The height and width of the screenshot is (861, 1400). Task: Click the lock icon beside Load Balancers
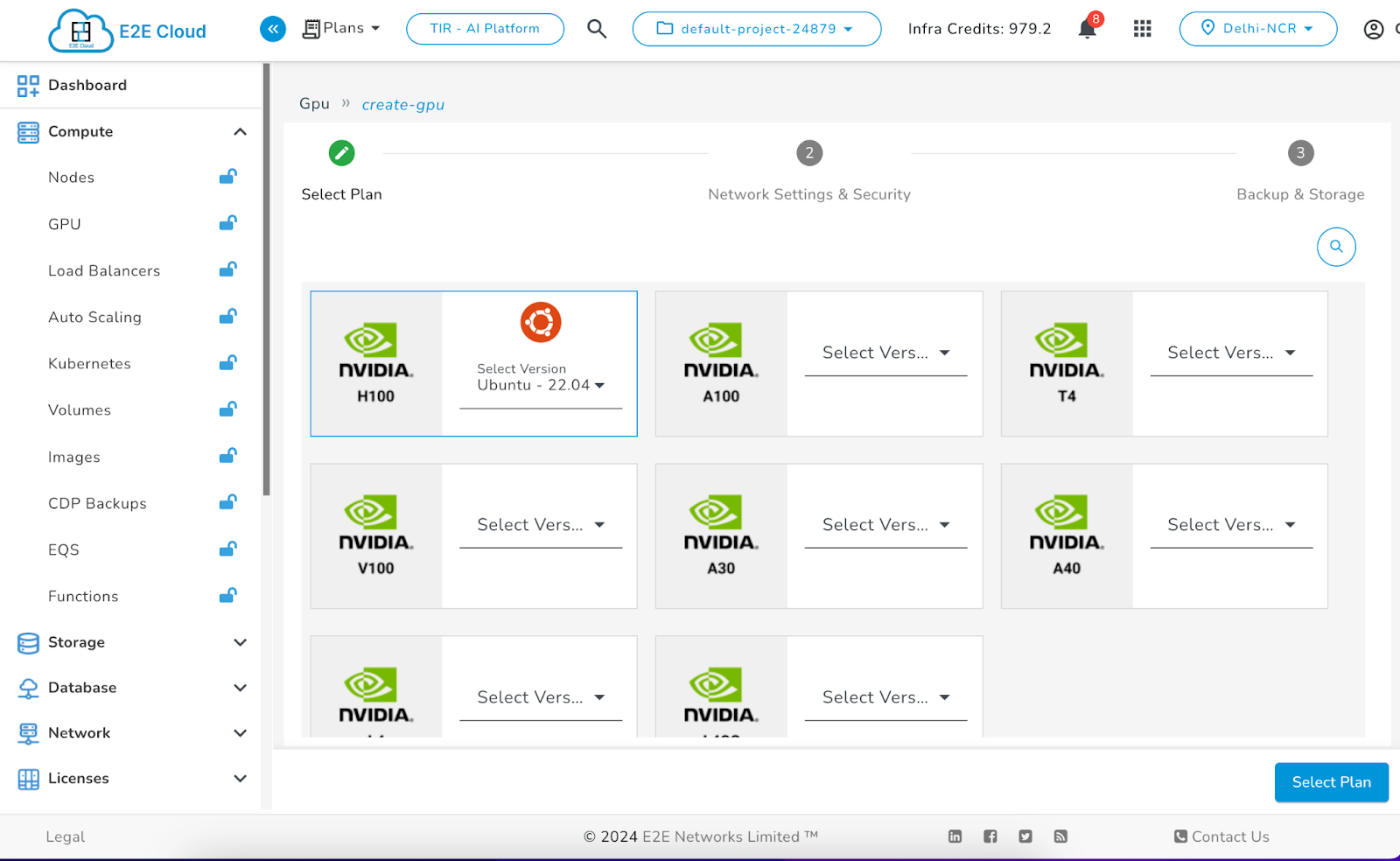[x=227, y=269]
